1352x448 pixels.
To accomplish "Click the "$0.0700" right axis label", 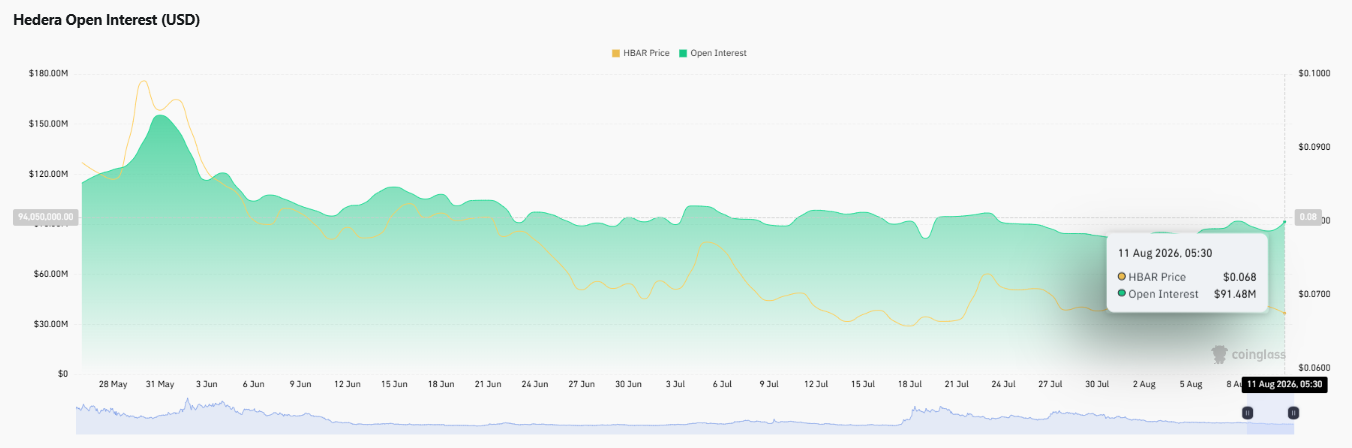I will [x=1314, y=294].
